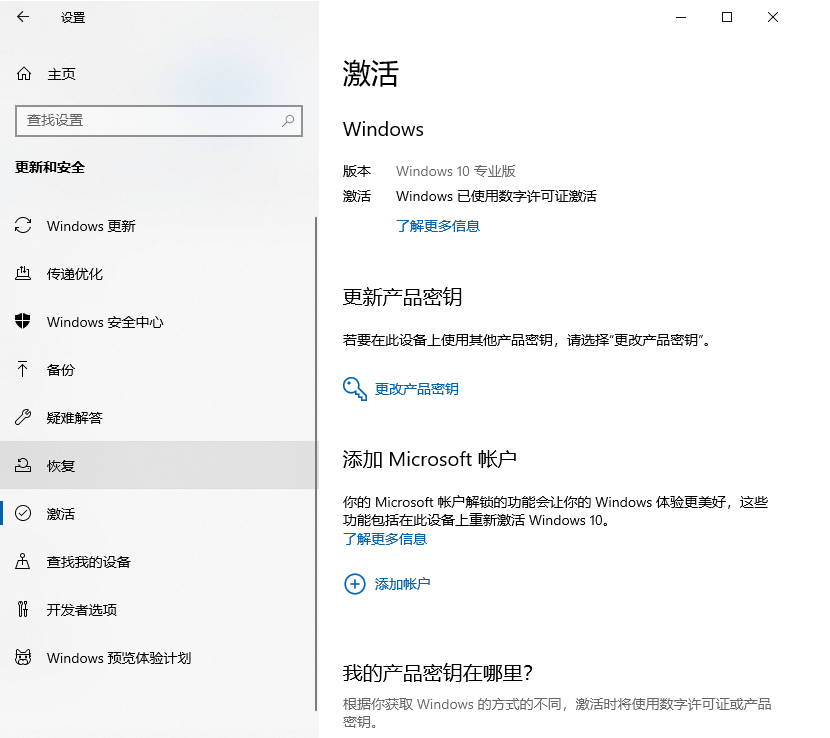This screenshot has width=830, height=738.
Task: Click the 恢复 recovery icon
Action: [x=23, y=465]
